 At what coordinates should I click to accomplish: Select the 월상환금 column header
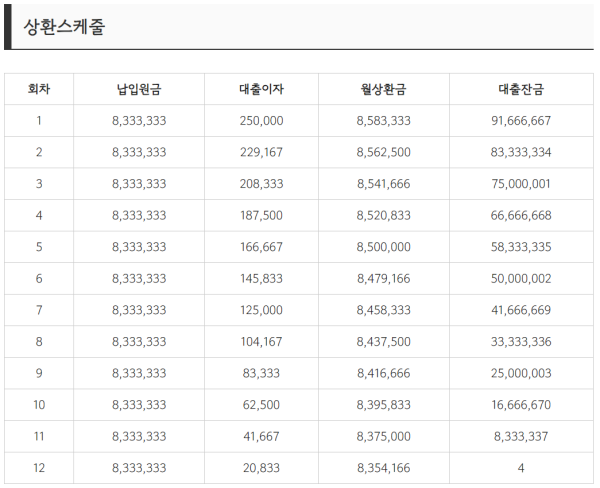coord(383,89)
